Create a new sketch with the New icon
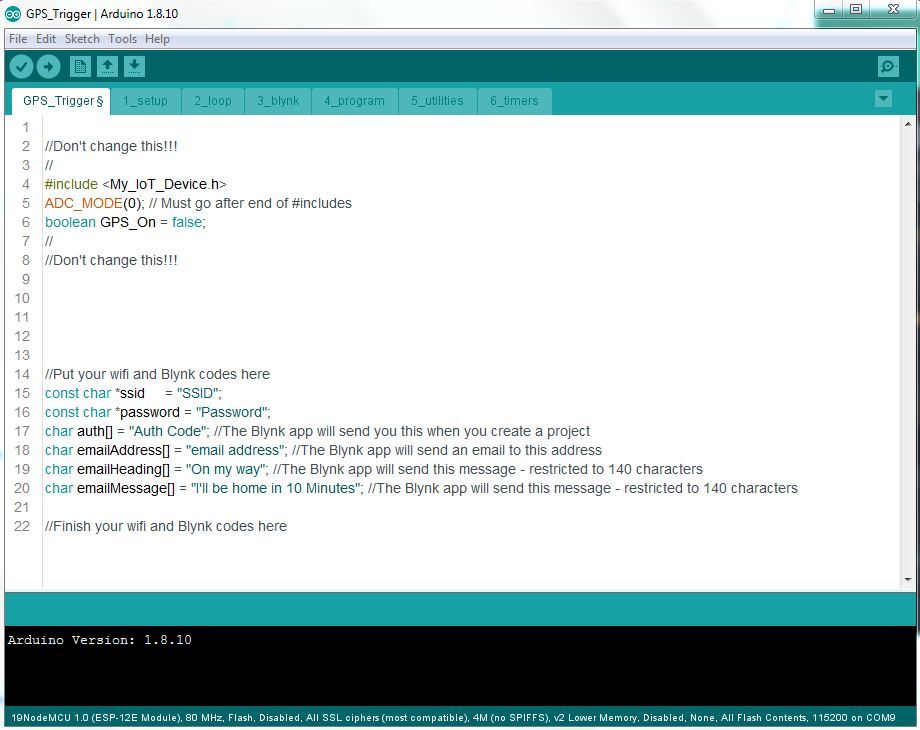 pyautogui.click(x=80, y=67)
